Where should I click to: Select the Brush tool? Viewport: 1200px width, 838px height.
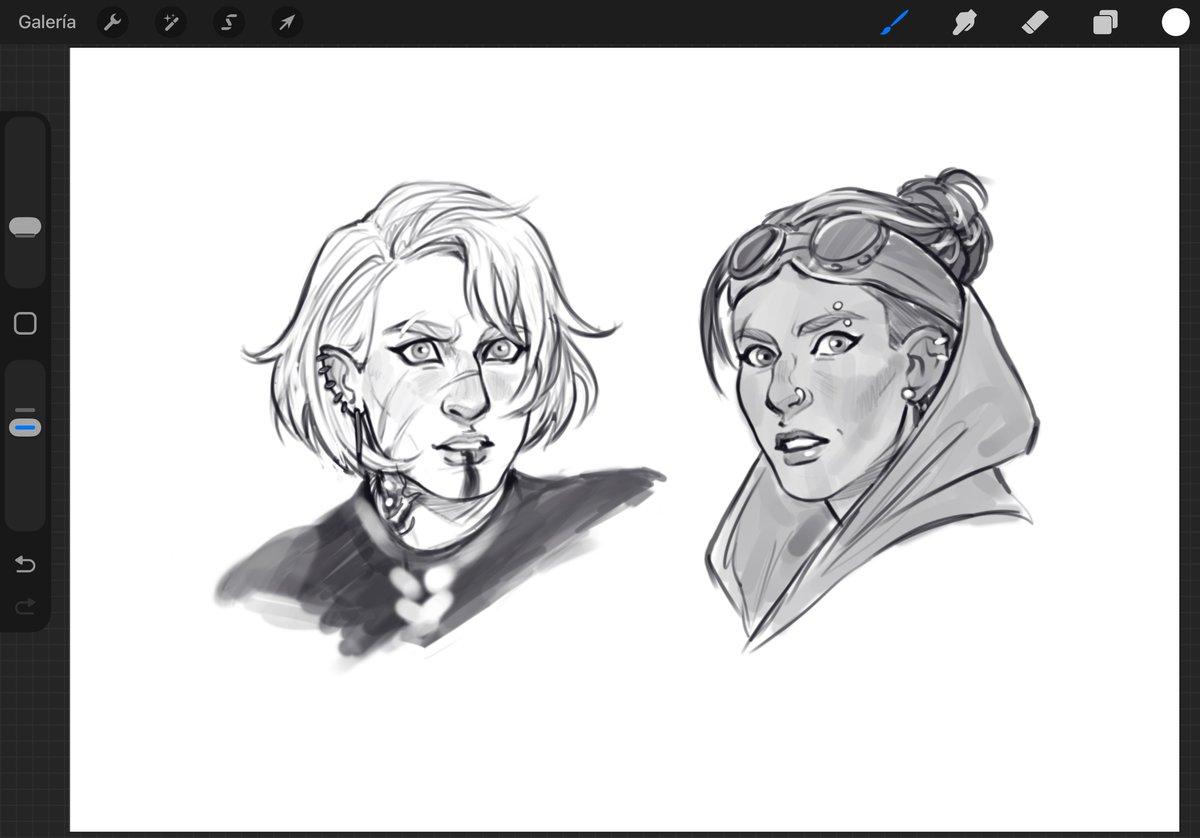pos(893,22)
